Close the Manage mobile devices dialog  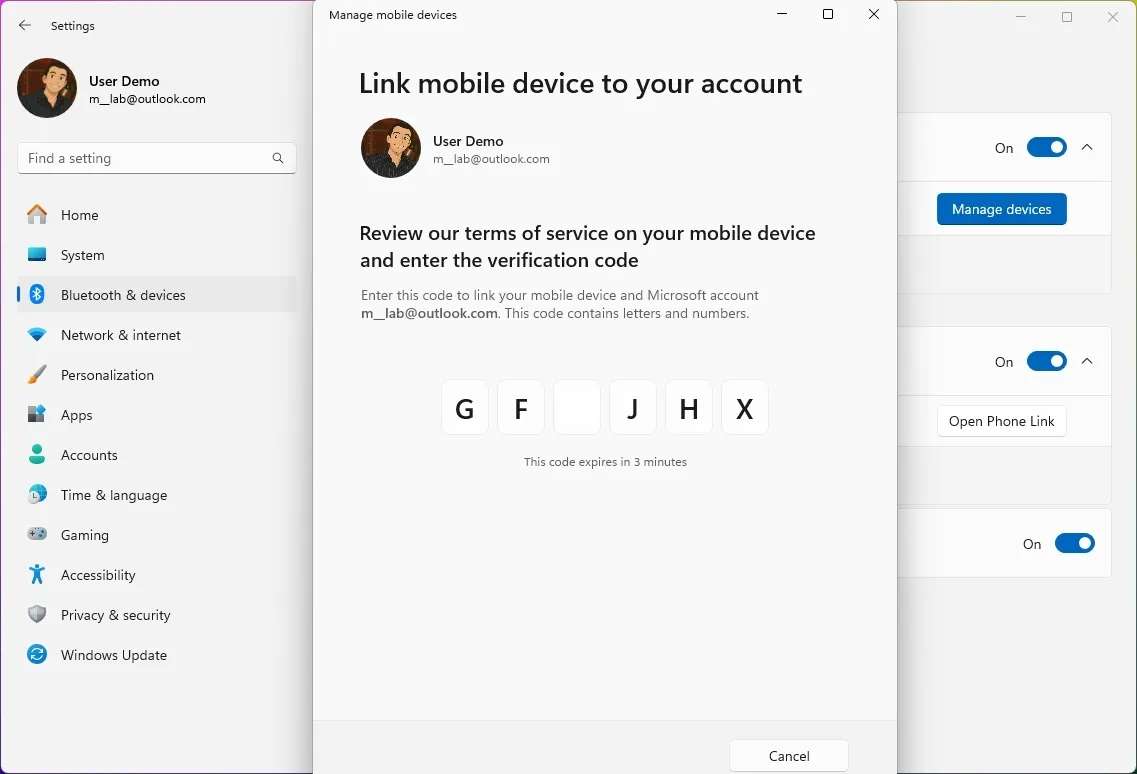[874, 14]
